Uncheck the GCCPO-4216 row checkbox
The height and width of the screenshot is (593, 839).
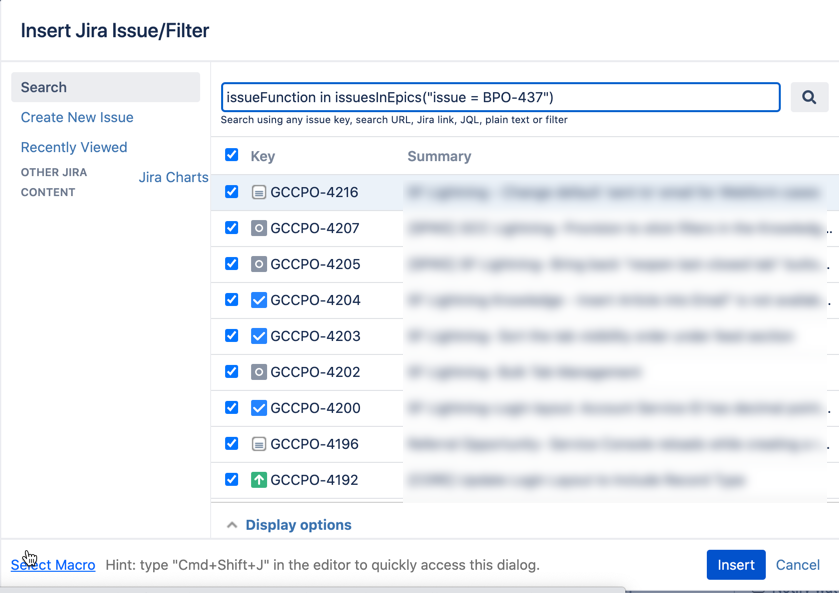pyautogui.click(x=231, y=192)
